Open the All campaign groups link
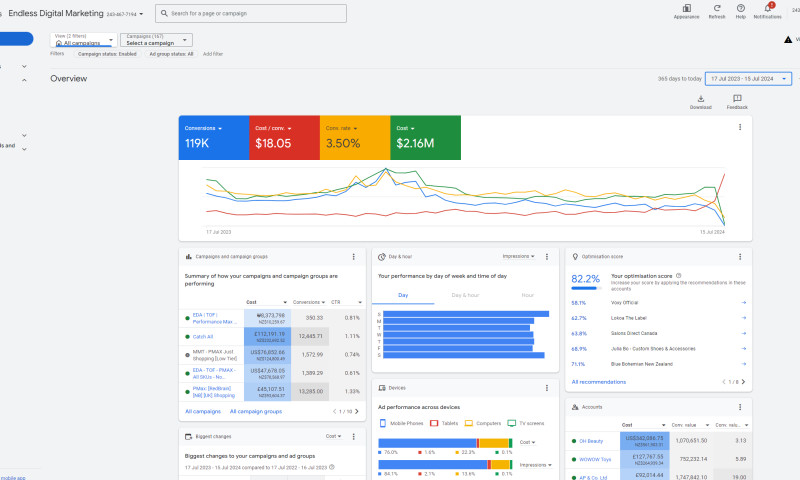The image size is (800, 480). (x=256, y=411)
